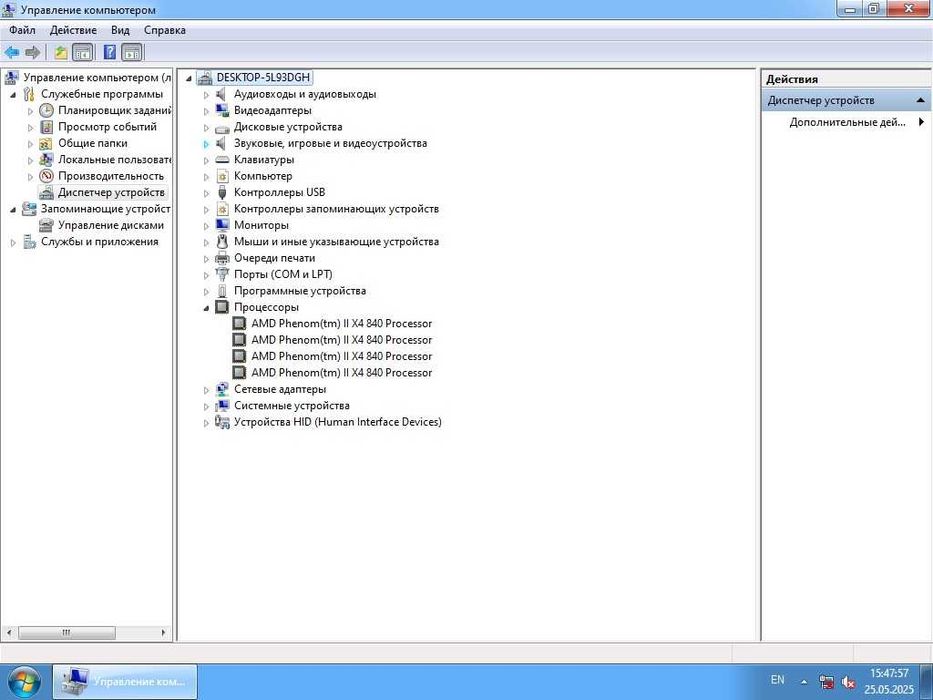Click the Планировщик заданий clock icon

46,111
